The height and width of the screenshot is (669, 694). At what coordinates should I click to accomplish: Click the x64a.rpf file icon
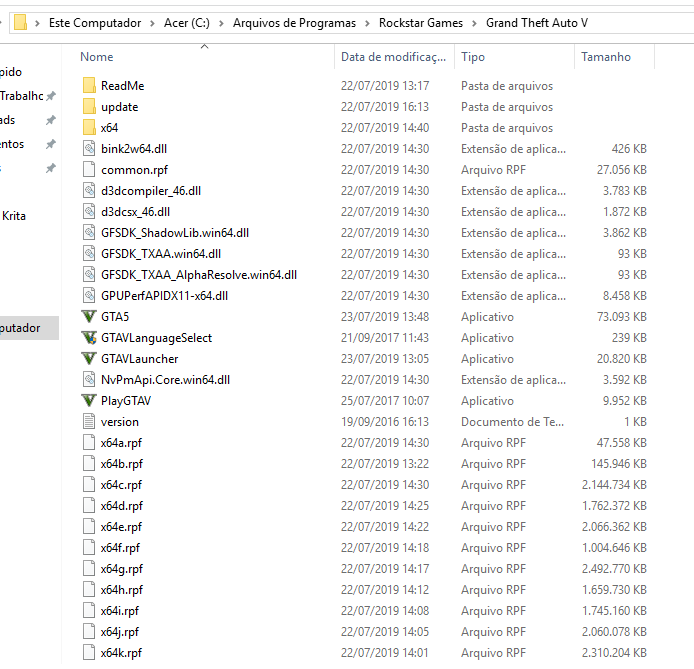point(89,443)
